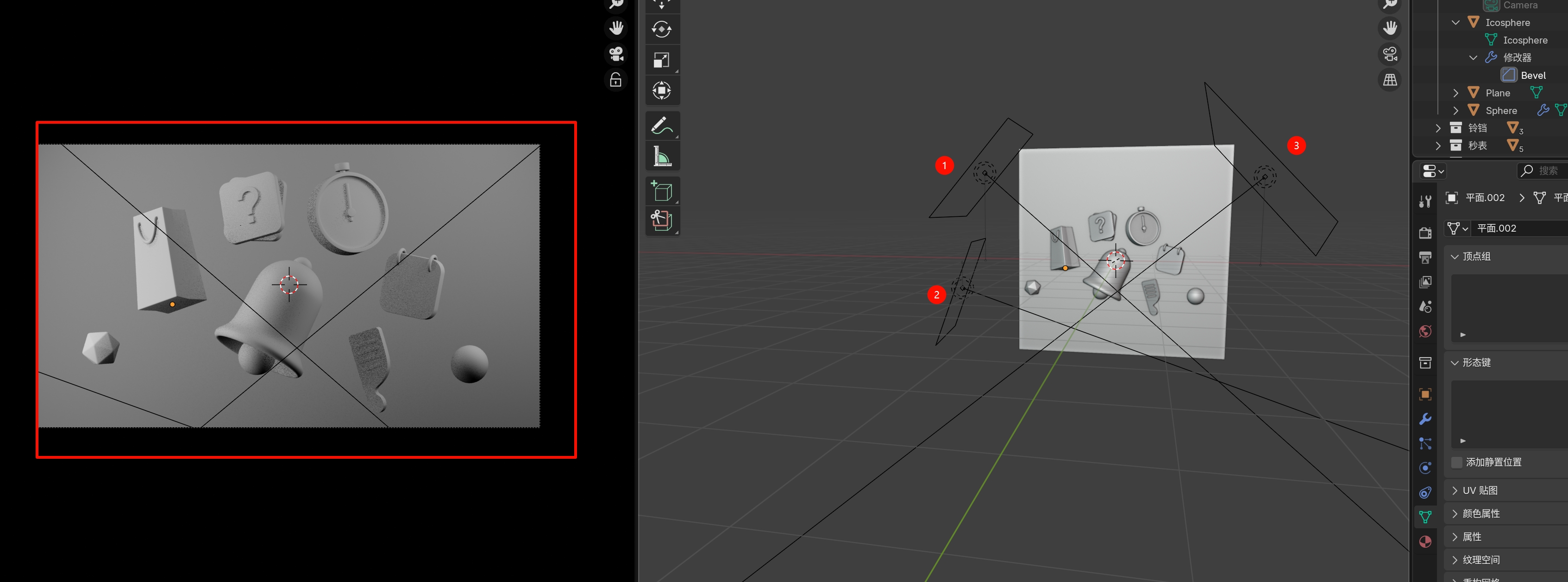Viewport: 1568px width, 582px height.
Task: Expand the Plane object in outliner
Action: (1455, 93)
